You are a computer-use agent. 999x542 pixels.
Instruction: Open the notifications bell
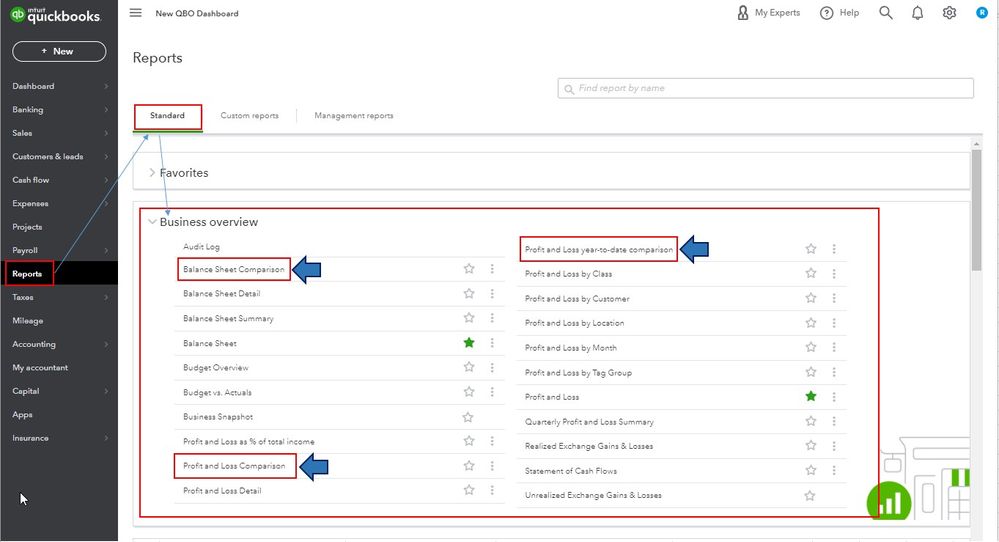917,13
